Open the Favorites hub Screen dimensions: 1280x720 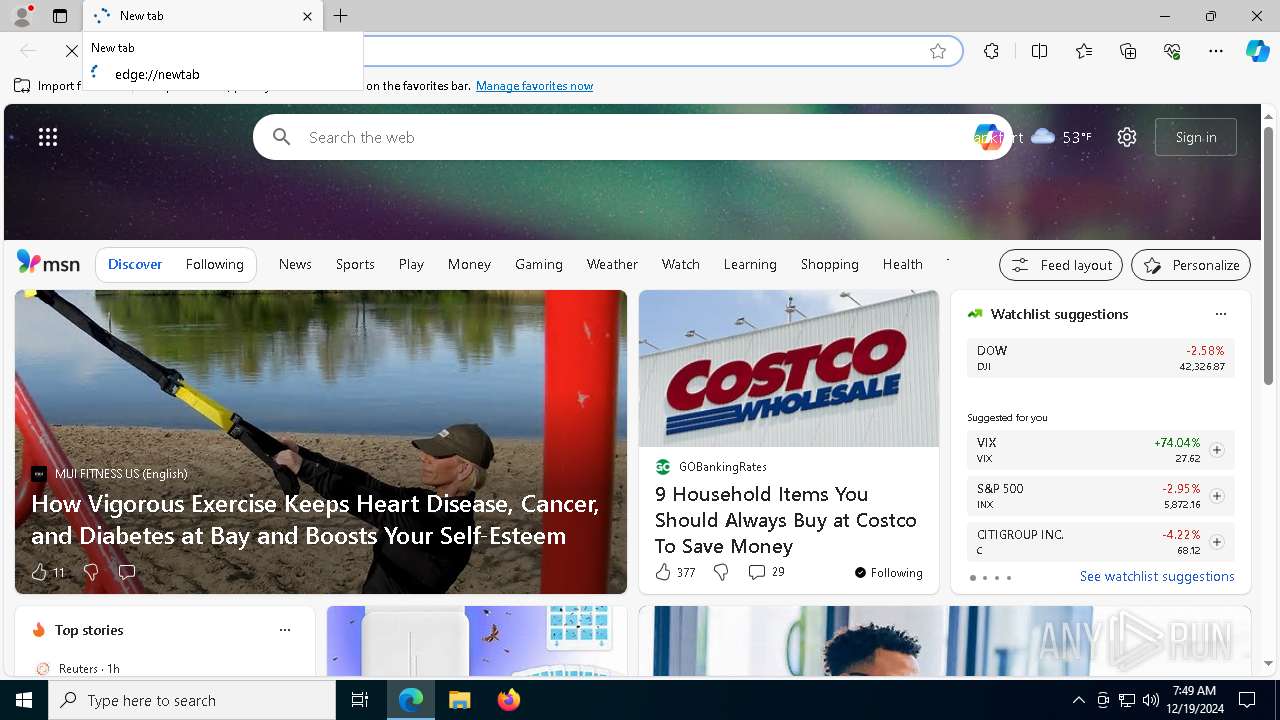(1084, 51)
